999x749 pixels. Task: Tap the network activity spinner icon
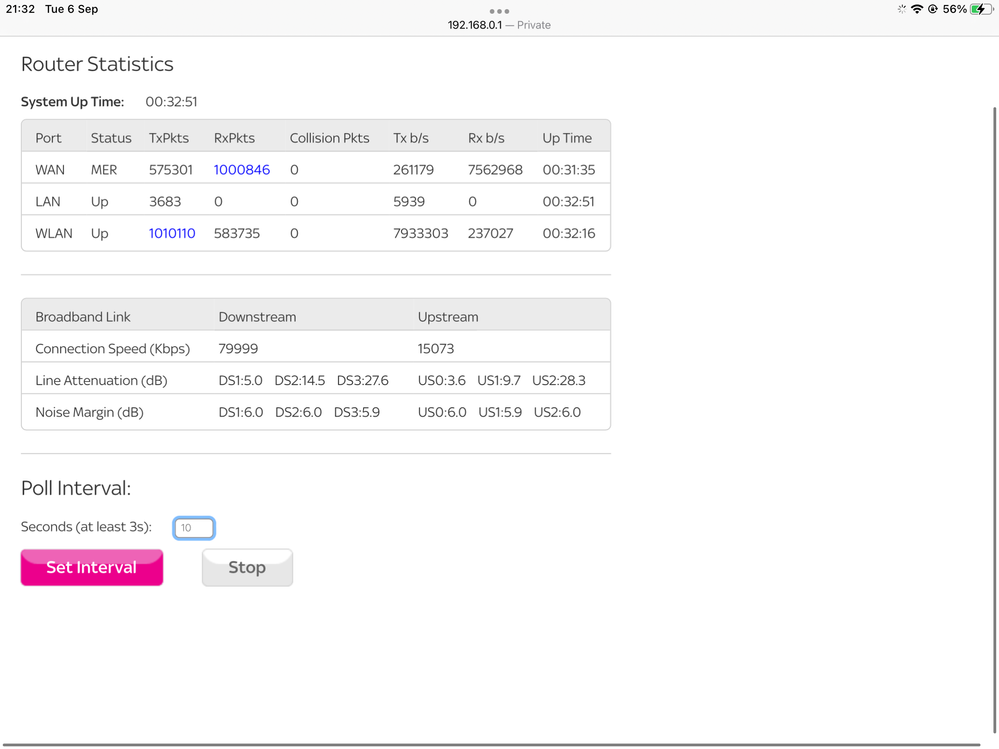point(901,9)
